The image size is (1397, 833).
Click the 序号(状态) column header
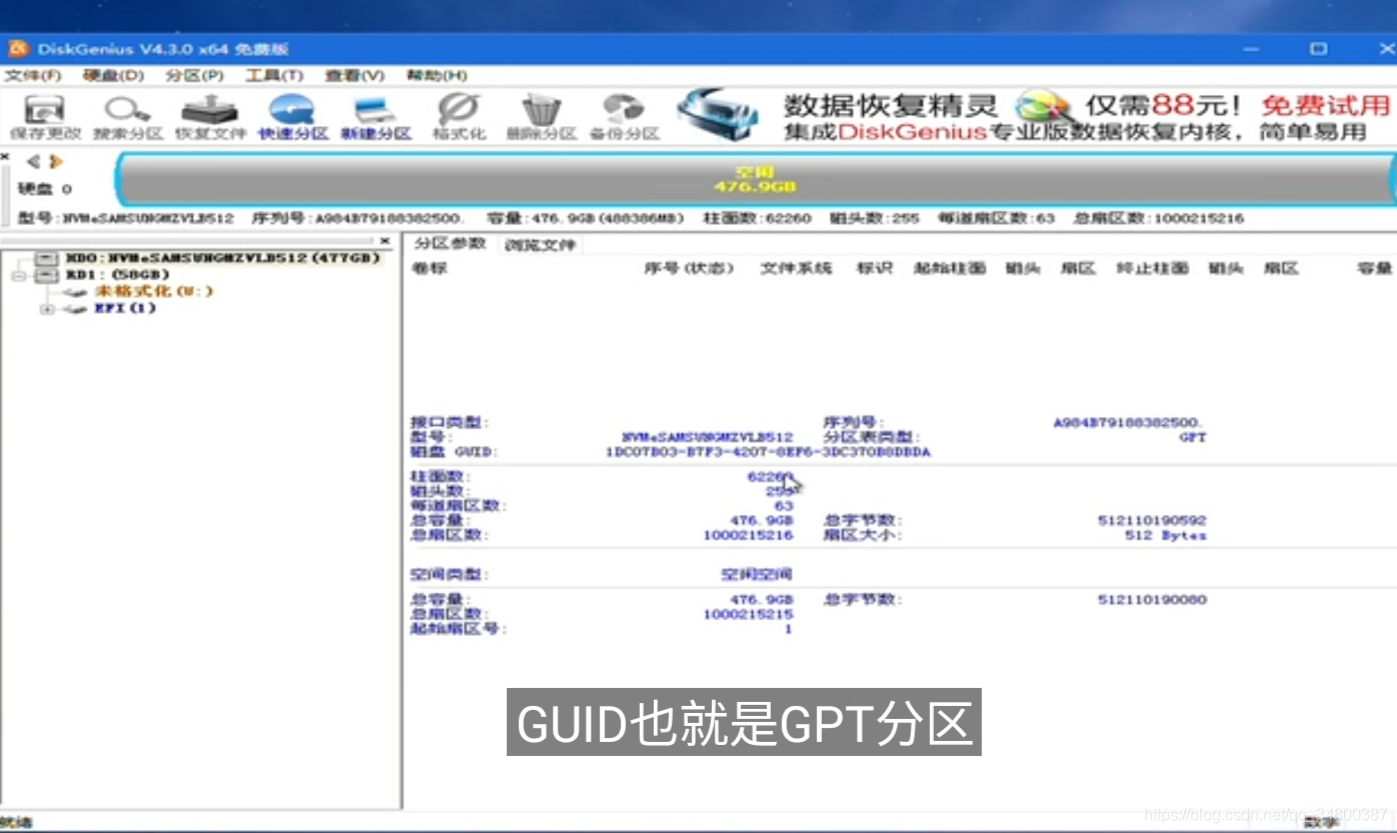(689, 268)
